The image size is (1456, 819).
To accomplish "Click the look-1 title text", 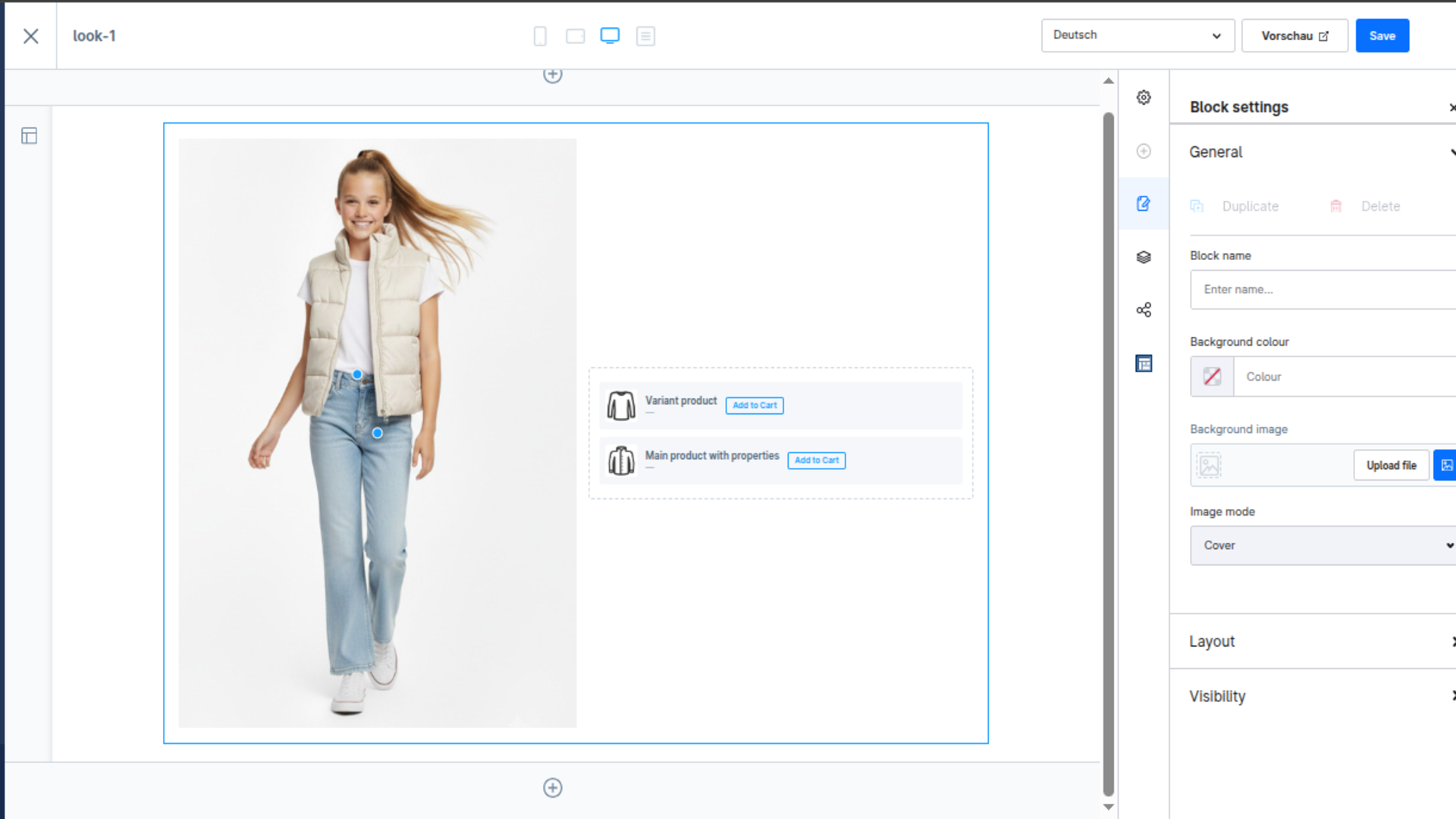I will (94, 36).
